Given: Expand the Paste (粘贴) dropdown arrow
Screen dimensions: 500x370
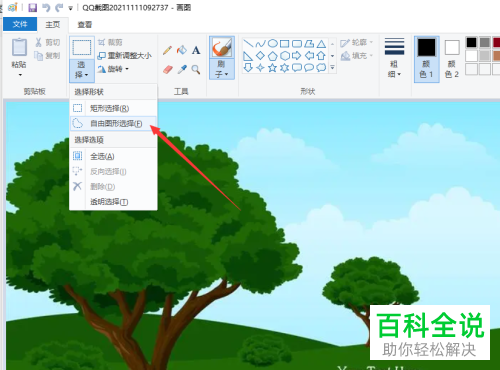Looking at the screenshot, I should (x=20, y=75).
